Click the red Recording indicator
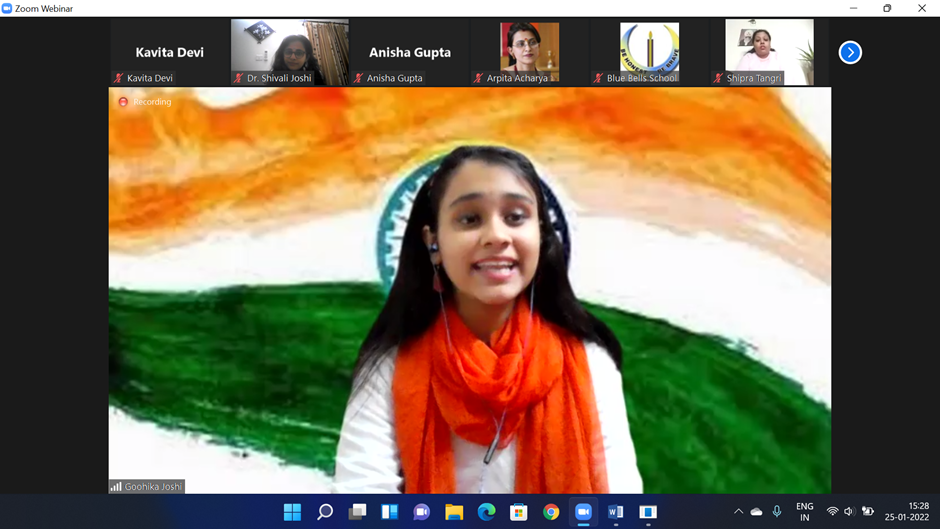940x529 pixels. pyautogui.click(x=123, y=102)
